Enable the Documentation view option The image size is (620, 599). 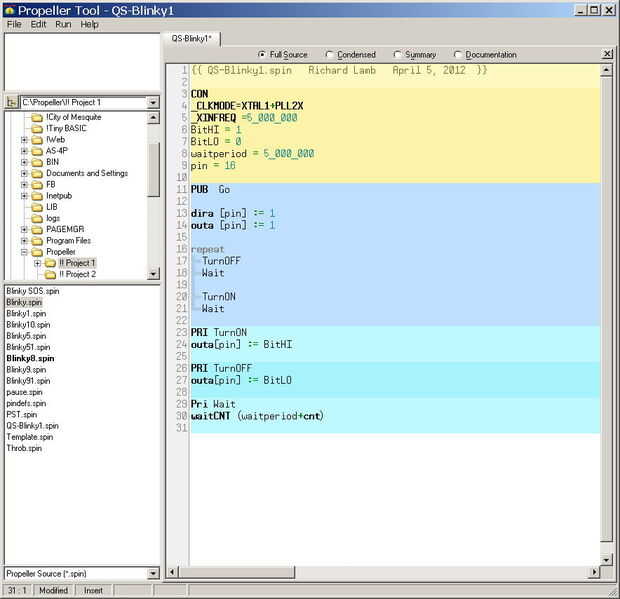click(458, 55)
